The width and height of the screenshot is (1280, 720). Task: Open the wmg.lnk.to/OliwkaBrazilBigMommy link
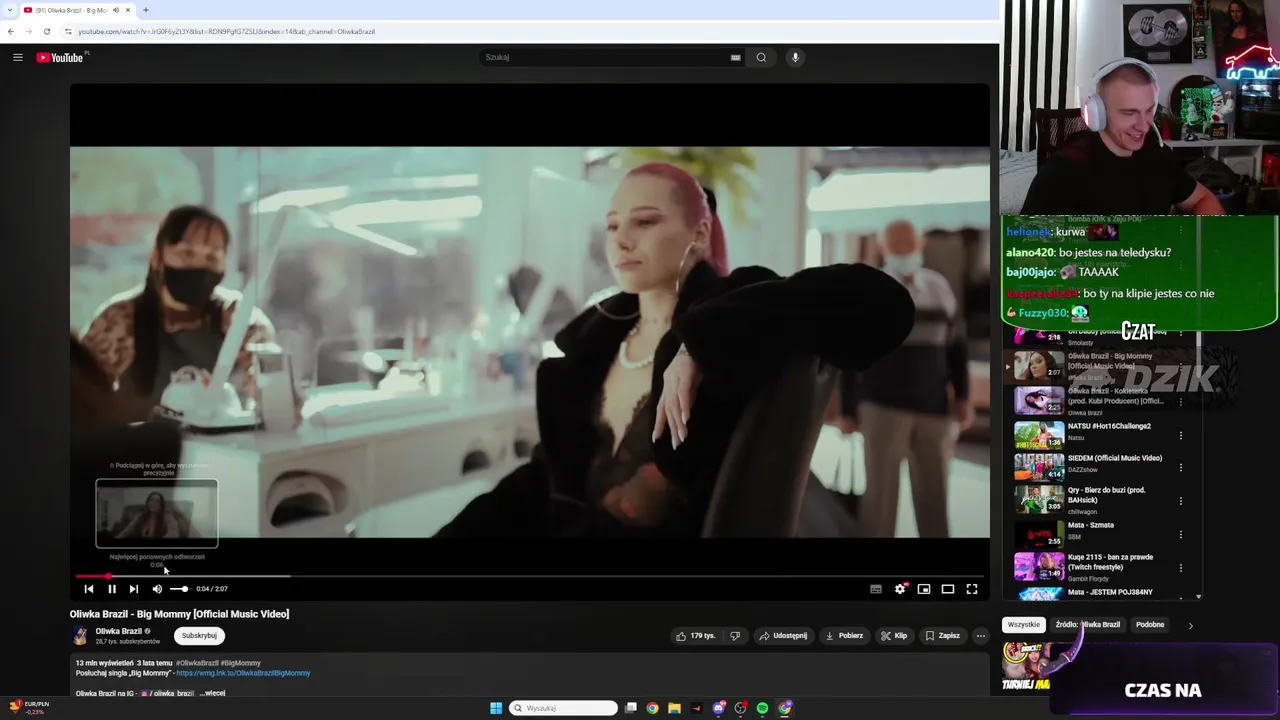pos(243,673)
